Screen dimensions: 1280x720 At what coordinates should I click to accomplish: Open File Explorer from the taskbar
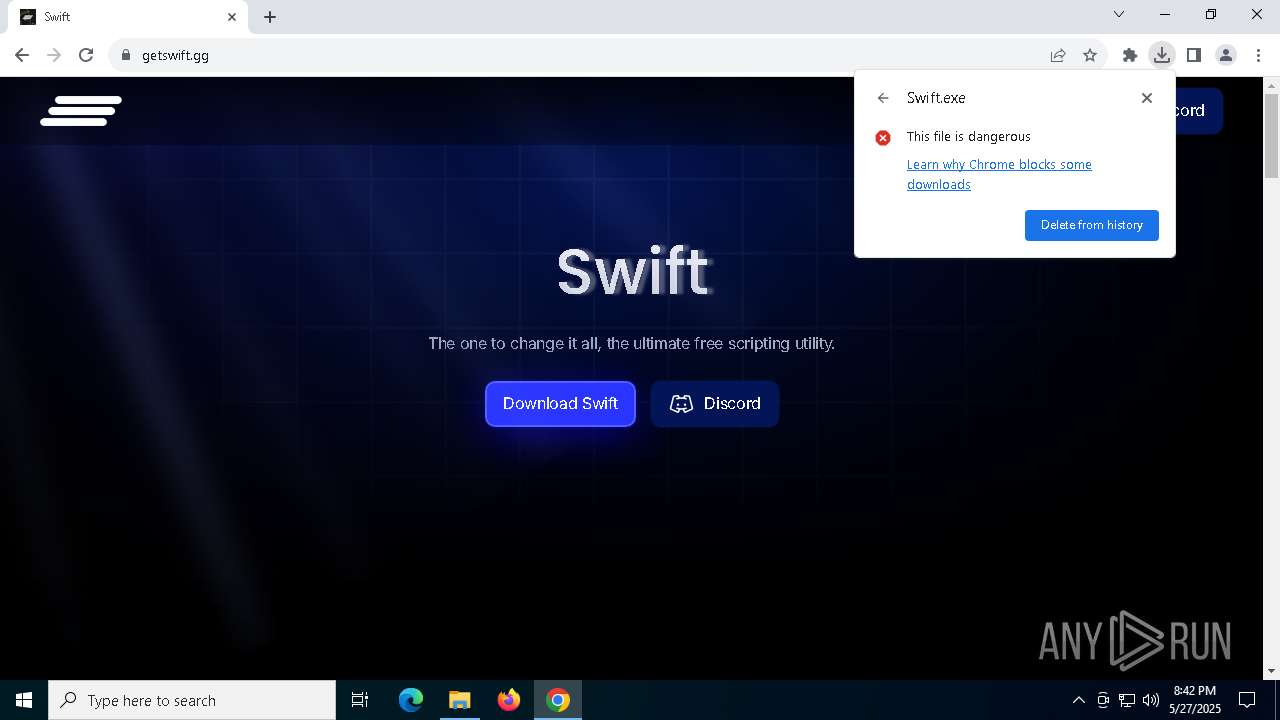click(x=459, y=700)
